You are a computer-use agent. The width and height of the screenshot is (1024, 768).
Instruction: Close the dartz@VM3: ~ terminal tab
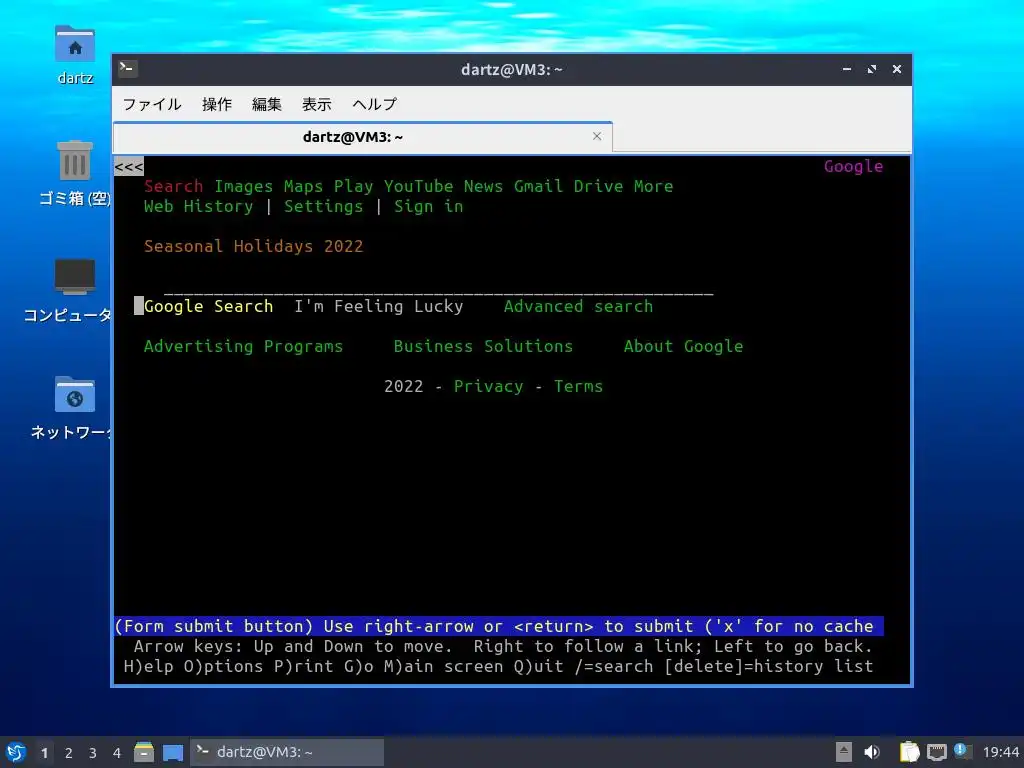pyautogui.click(x=597, y=136)
